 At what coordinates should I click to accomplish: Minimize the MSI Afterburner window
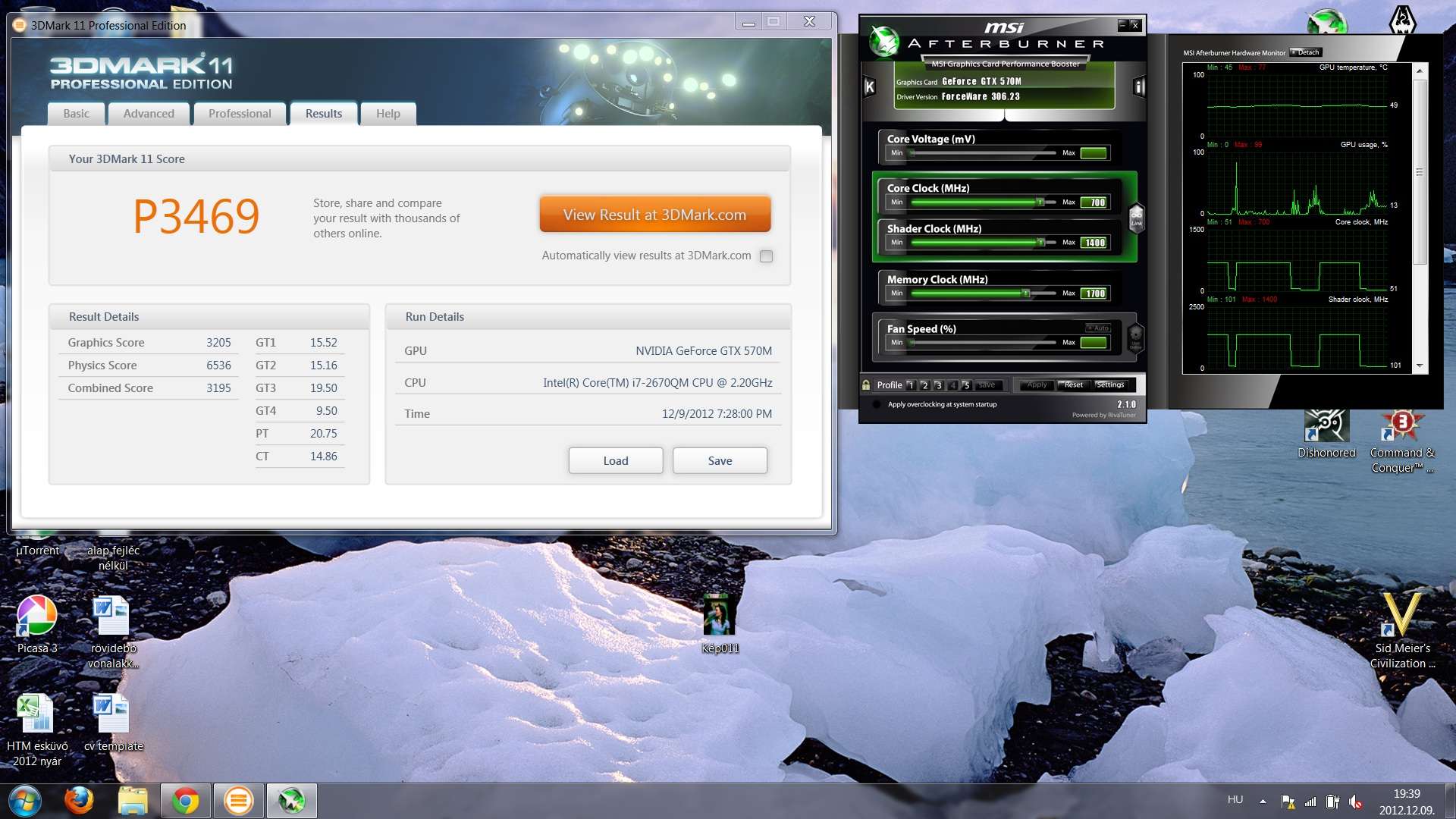[x=1122, y=25]
